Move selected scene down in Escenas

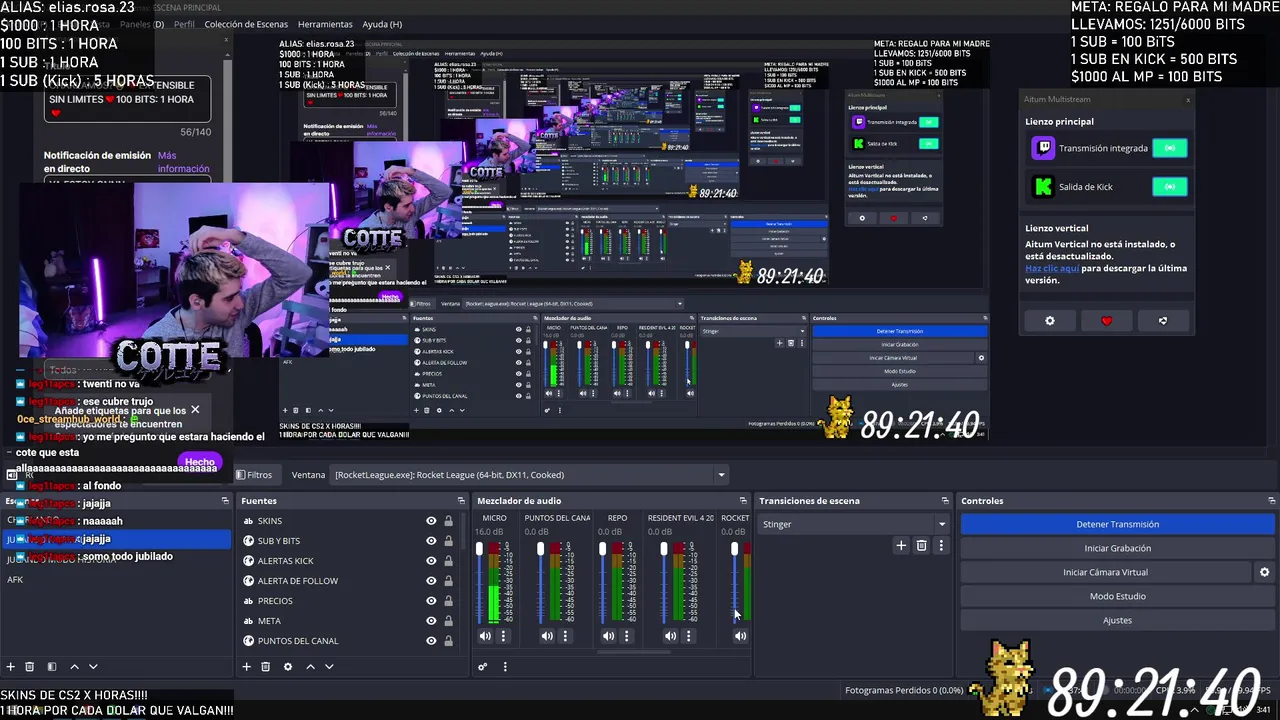pyautogui.click(x=93, y=667)
